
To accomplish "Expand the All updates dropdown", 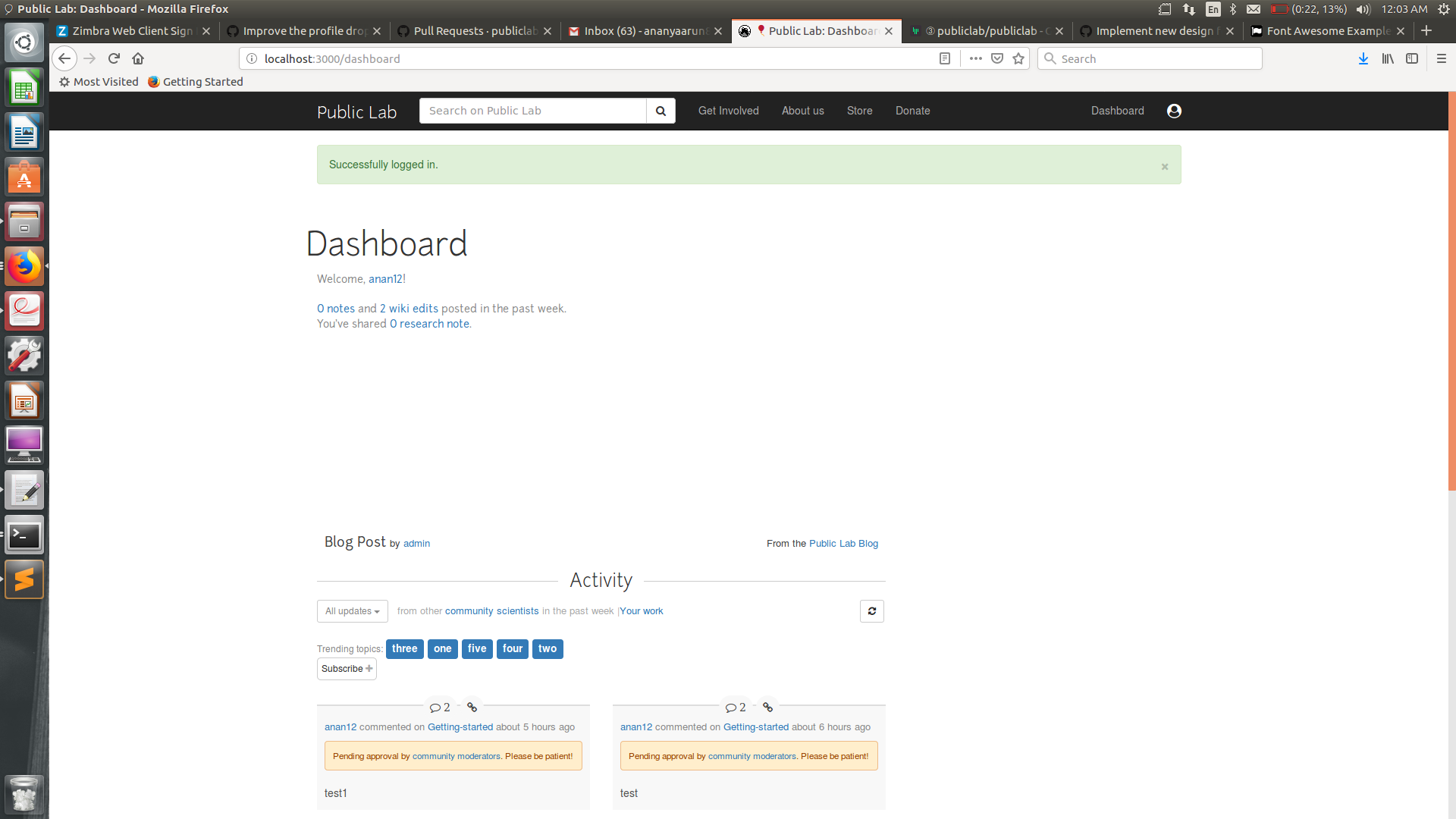I will coord(352,611).
